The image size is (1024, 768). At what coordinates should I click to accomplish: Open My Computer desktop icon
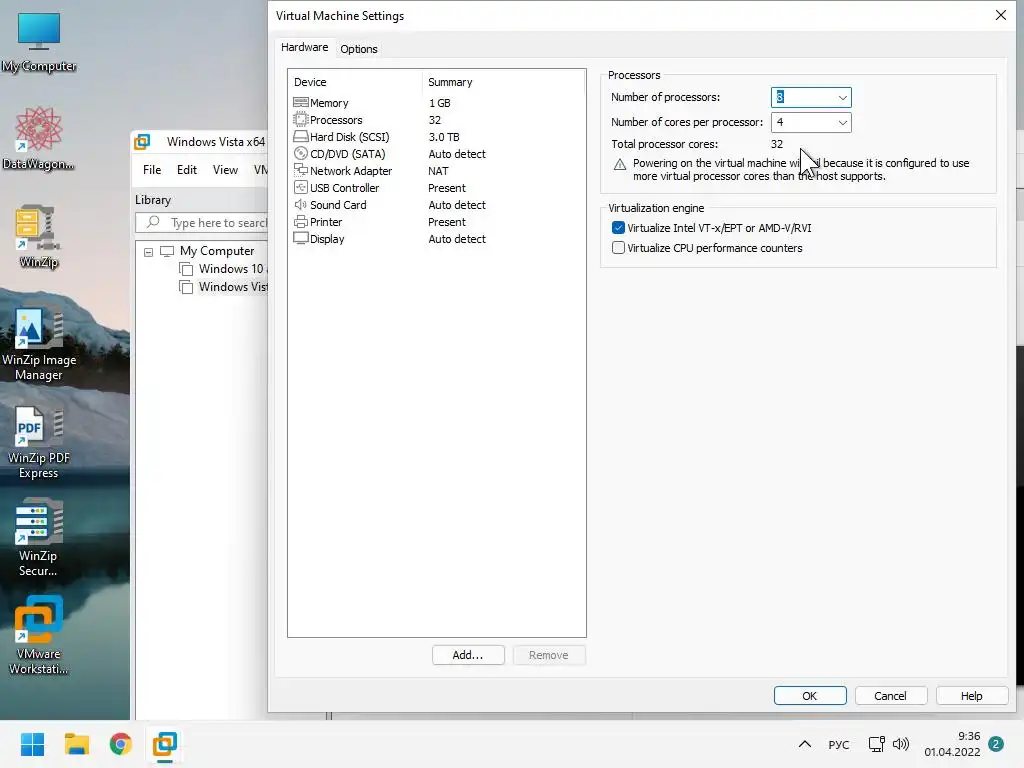[x=39, y=42]
